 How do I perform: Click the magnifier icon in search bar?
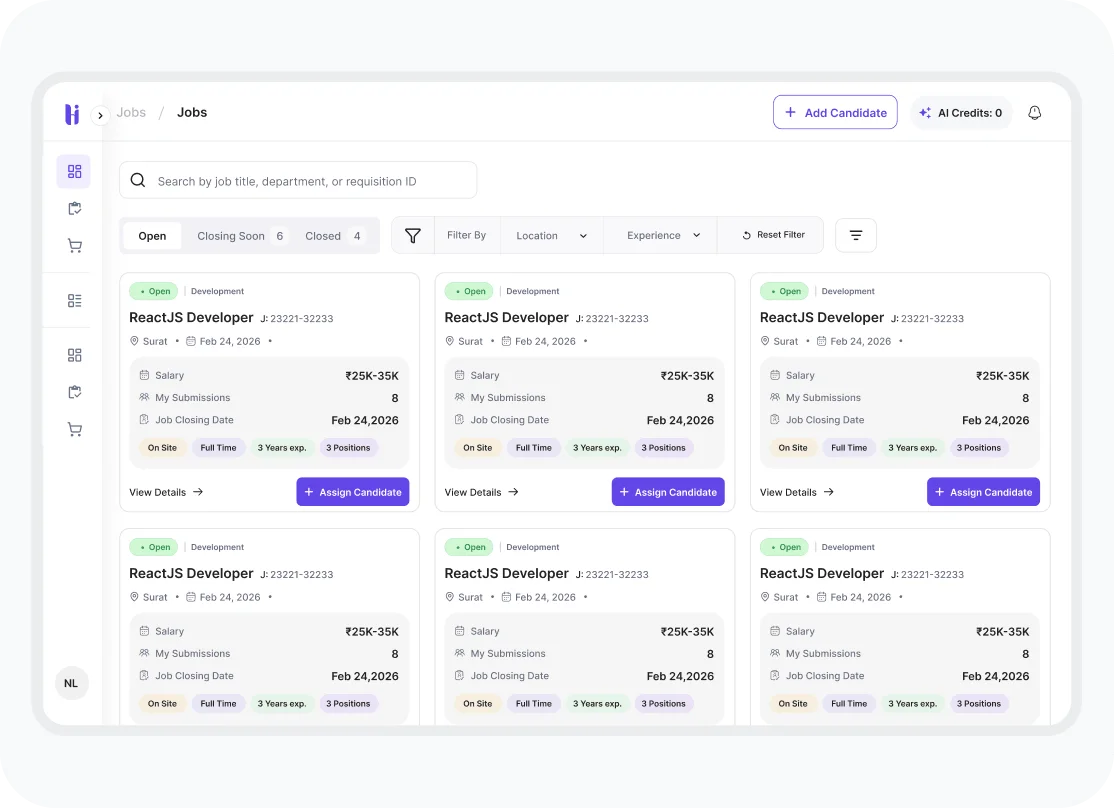tap(139, 181)
